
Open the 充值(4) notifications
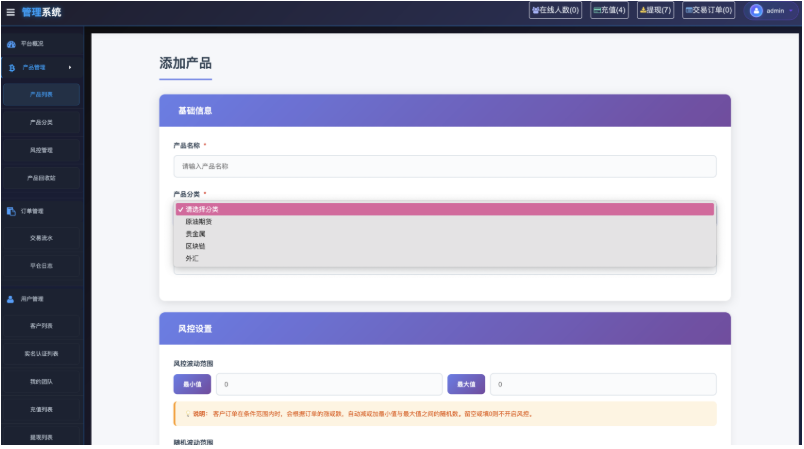click(x=609, y=11)
